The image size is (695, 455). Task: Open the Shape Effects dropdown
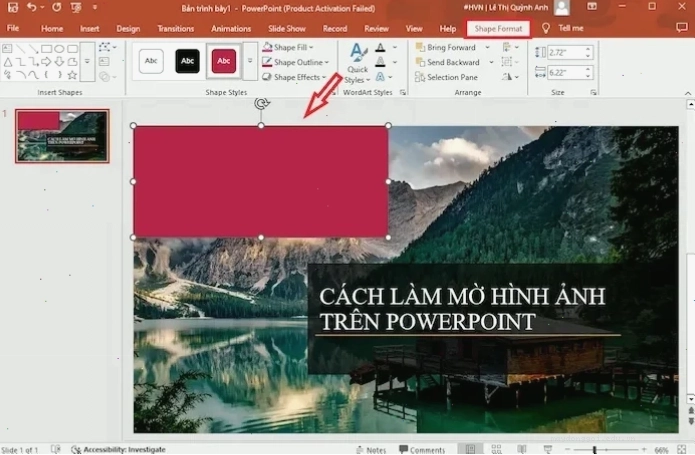coord(294,77)
